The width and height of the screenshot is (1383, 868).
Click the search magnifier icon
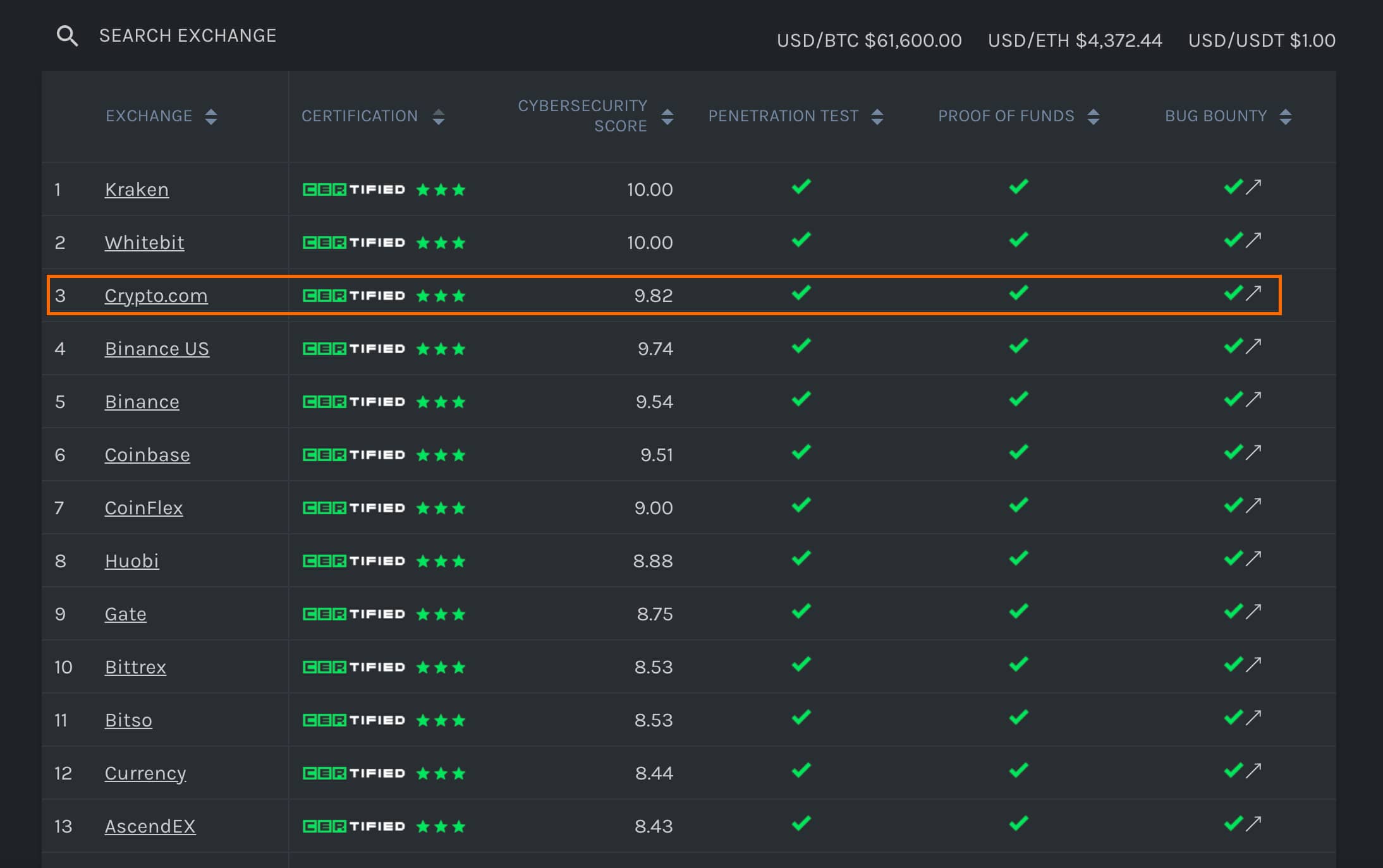67,36
